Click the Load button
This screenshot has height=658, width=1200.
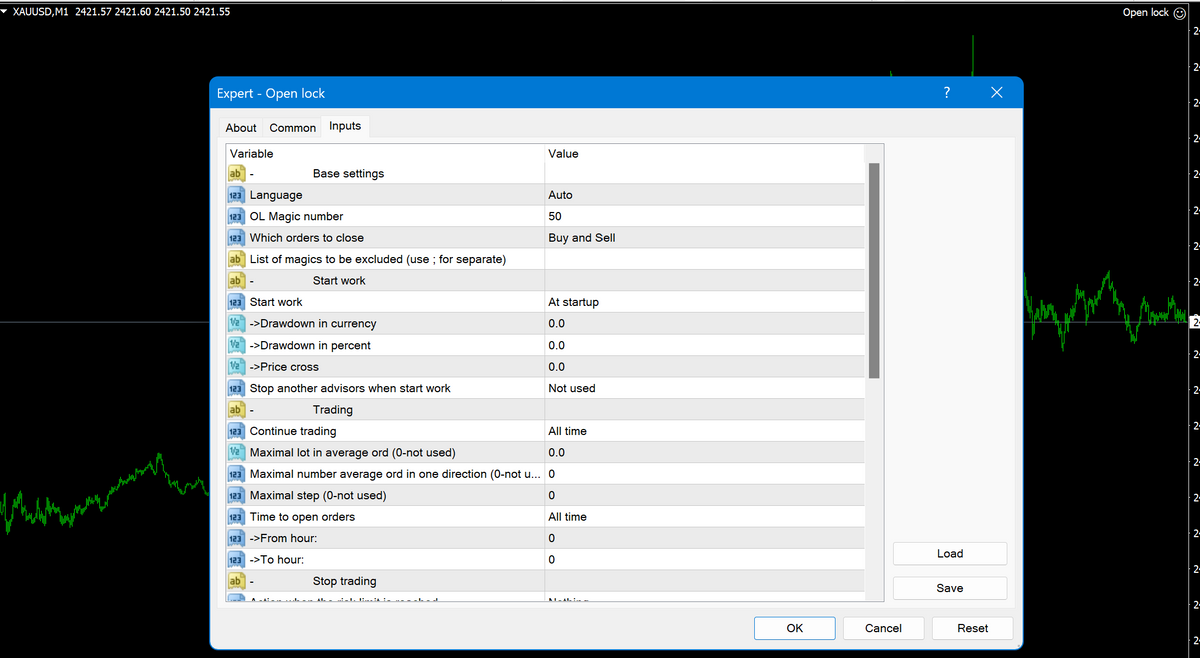pyautogui.click(x=949, y=554)
